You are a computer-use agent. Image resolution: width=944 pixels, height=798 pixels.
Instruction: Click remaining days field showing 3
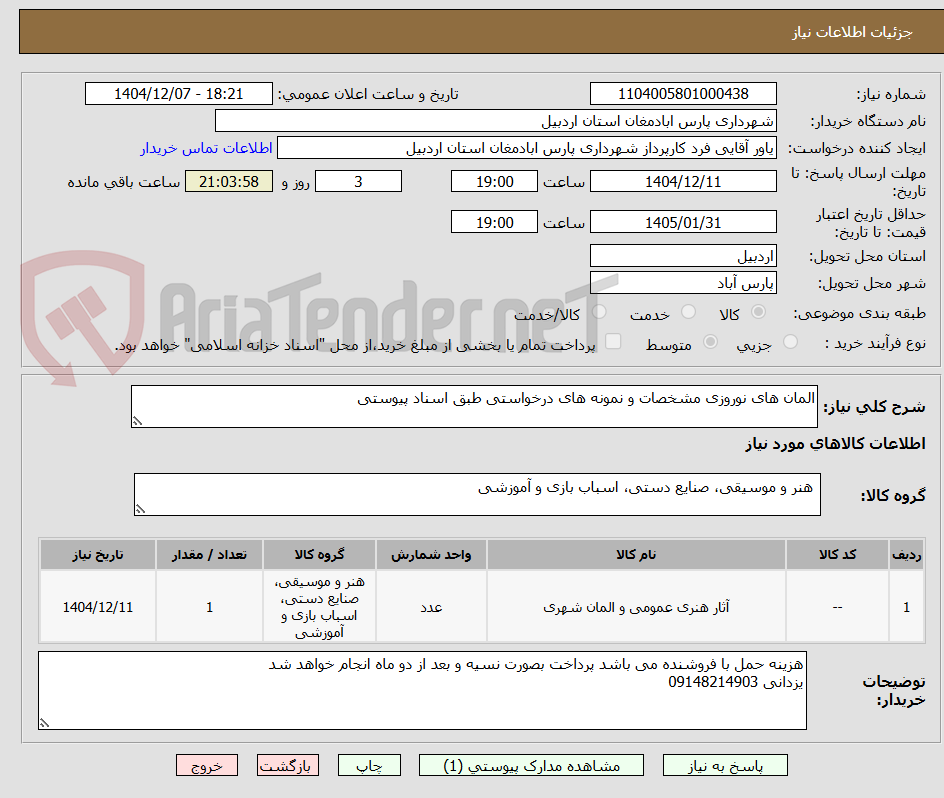358,181
